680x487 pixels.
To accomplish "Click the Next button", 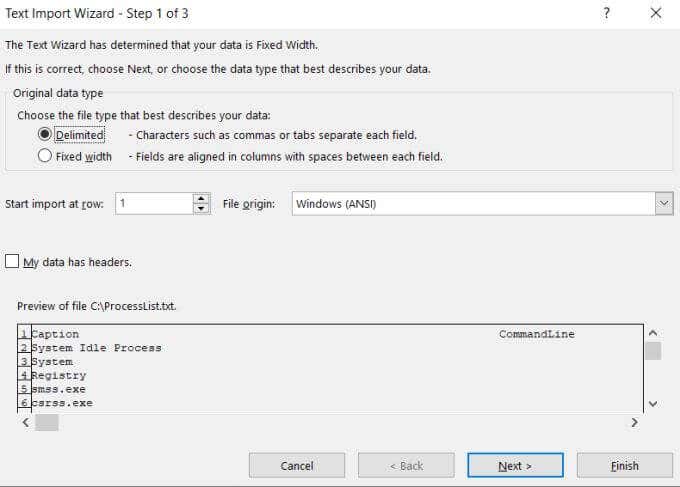I will pyautogui.click(x=515, y=465).
